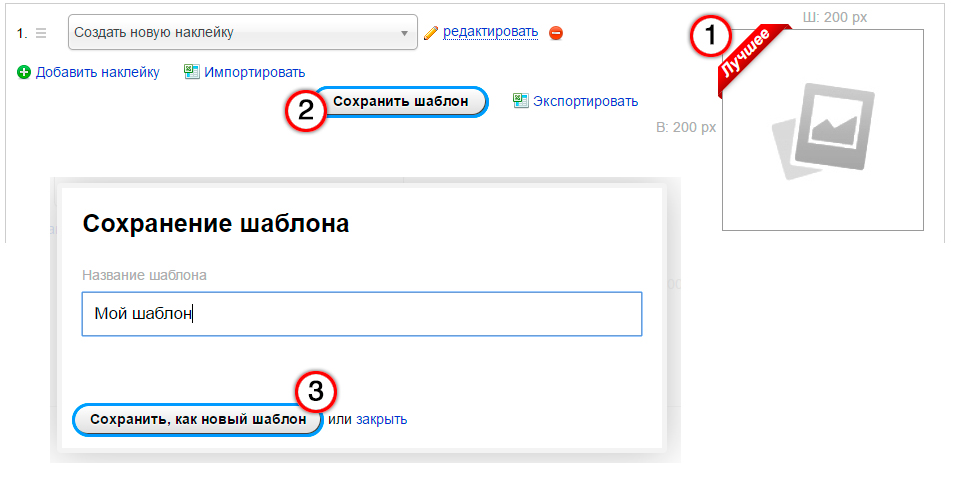Click the numbered callout marker 1
Viewport: 954px width, 478px height.
point(710,36)
